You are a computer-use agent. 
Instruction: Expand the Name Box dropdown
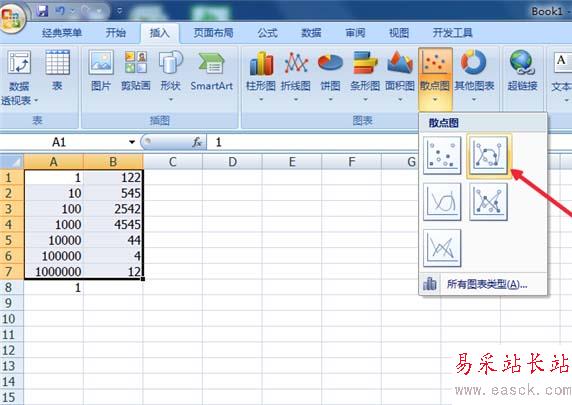132,142
